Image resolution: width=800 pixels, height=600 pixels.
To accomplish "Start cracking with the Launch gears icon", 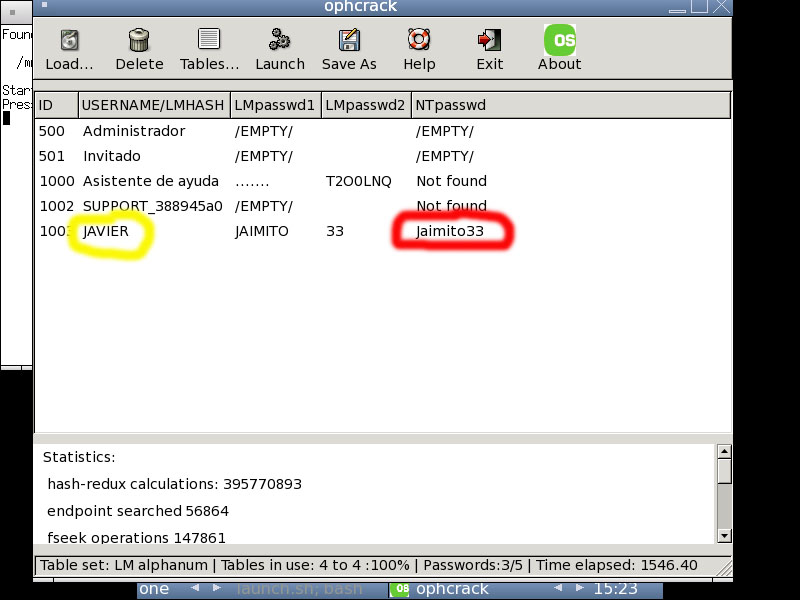I will pyautogui.click(x=279, y=41).
